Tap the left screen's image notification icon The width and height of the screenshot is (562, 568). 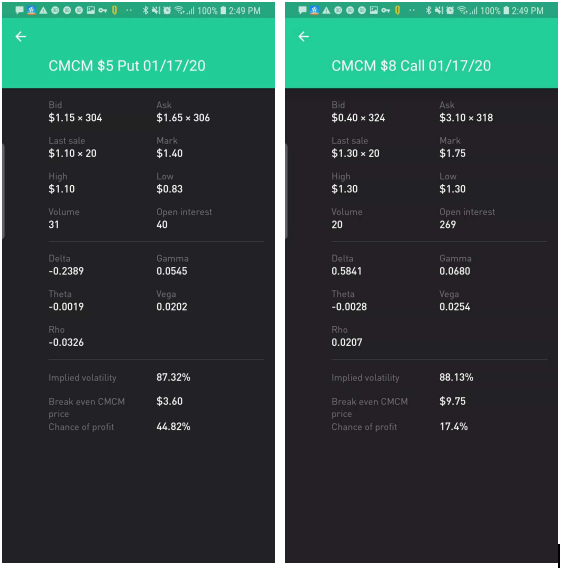[91, 11]
